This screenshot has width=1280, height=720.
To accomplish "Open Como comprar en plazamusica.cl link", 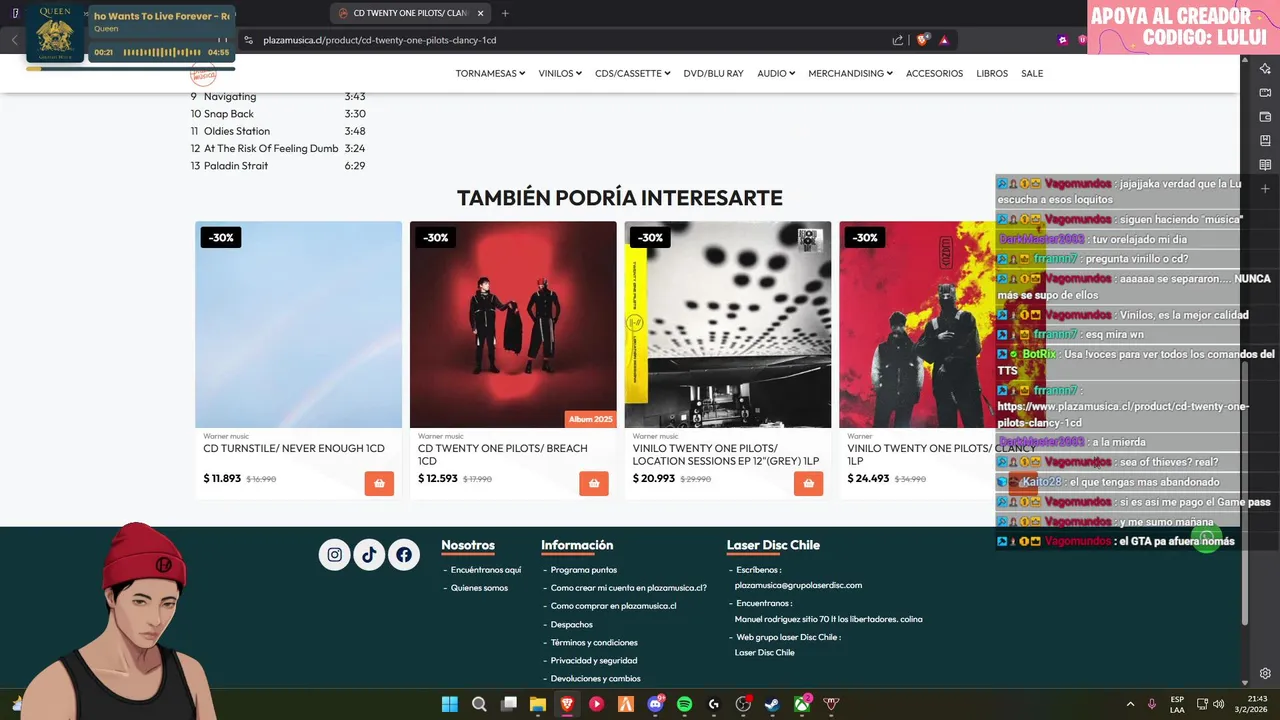I will (x=613, y=606).
